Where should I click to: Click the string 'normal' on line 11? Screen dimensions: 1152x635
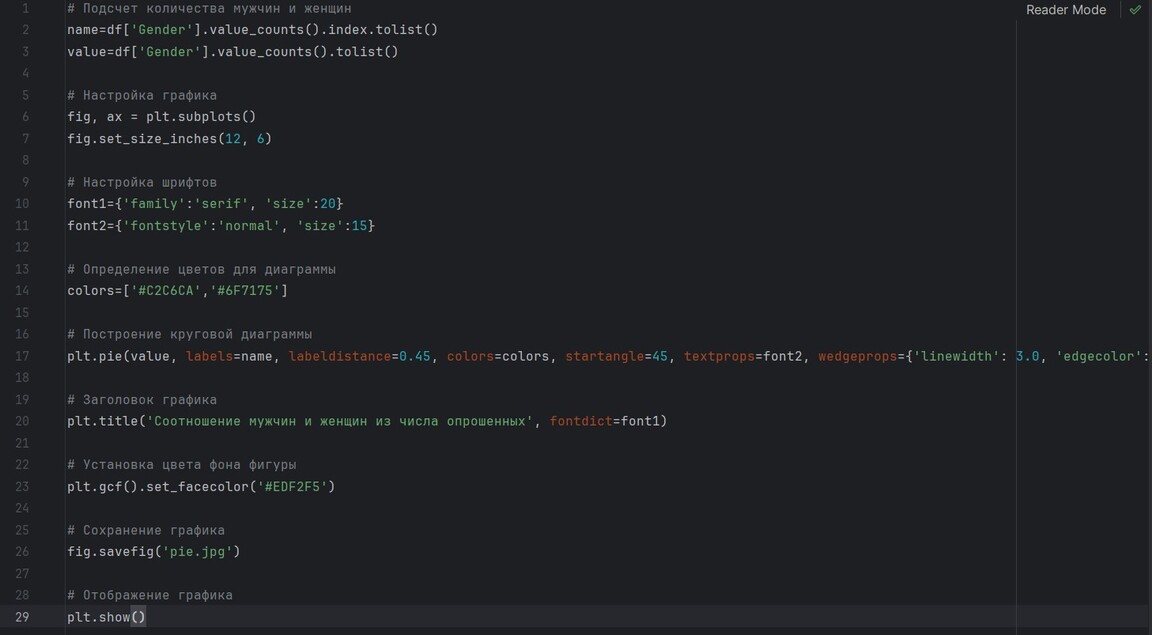pos(248,225)
